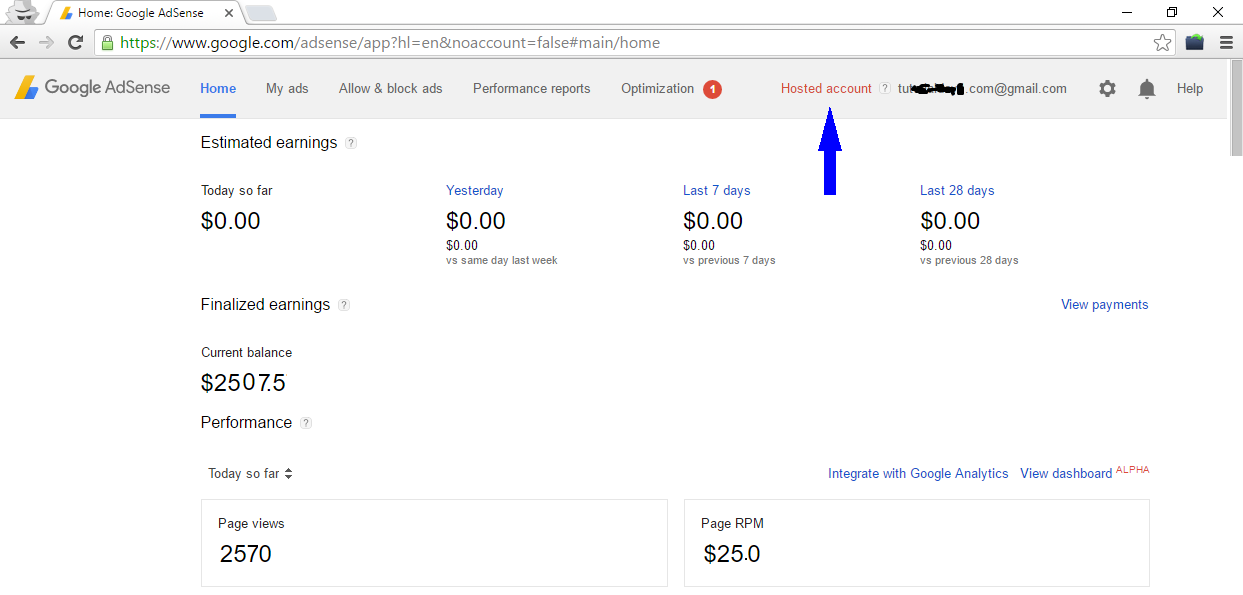Image resolution: width=1243 pixels, height=595 pixels.
Task: Open a new browser tab
Action: [x=260, y=13]
